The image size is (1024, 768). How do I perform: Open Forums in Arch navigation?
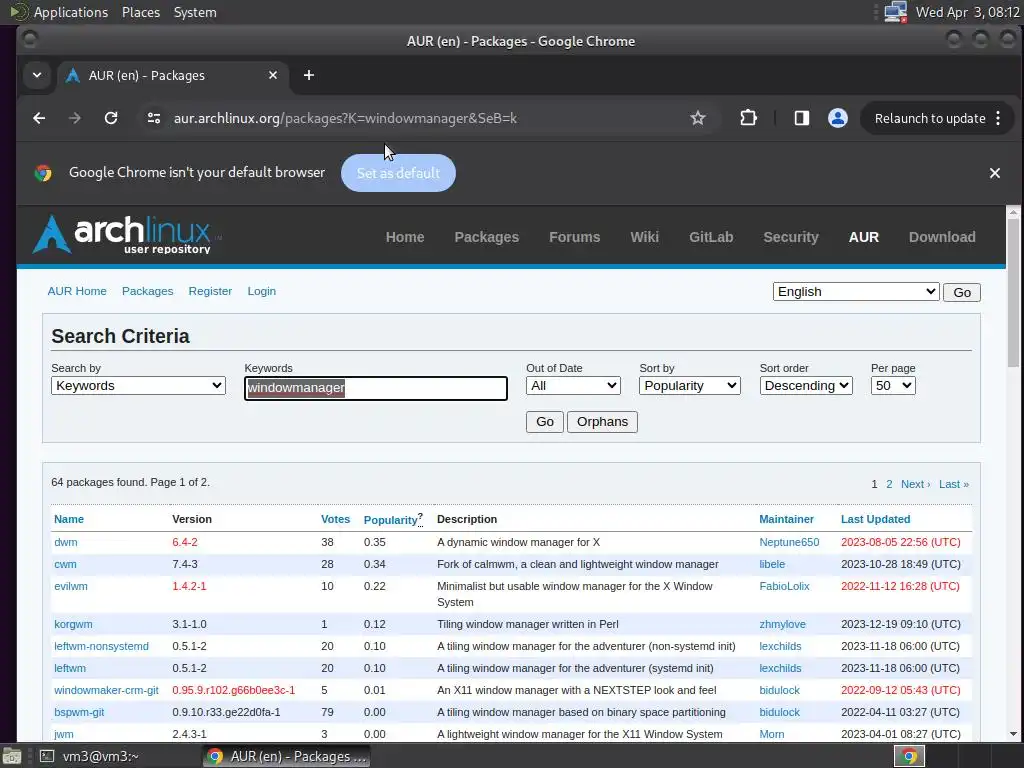click(575, 237)
